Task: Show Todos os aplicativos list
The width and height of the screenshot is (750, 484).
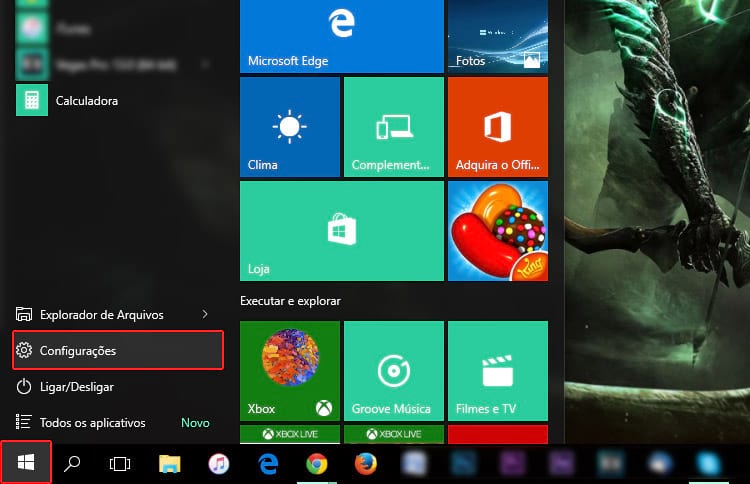Action: (118, 423)
